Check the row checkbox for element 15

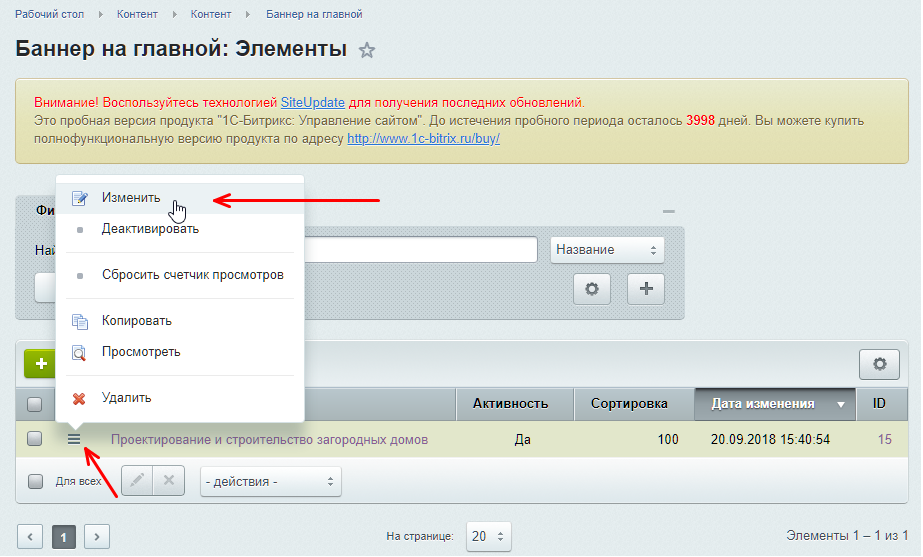coord(35,439)
